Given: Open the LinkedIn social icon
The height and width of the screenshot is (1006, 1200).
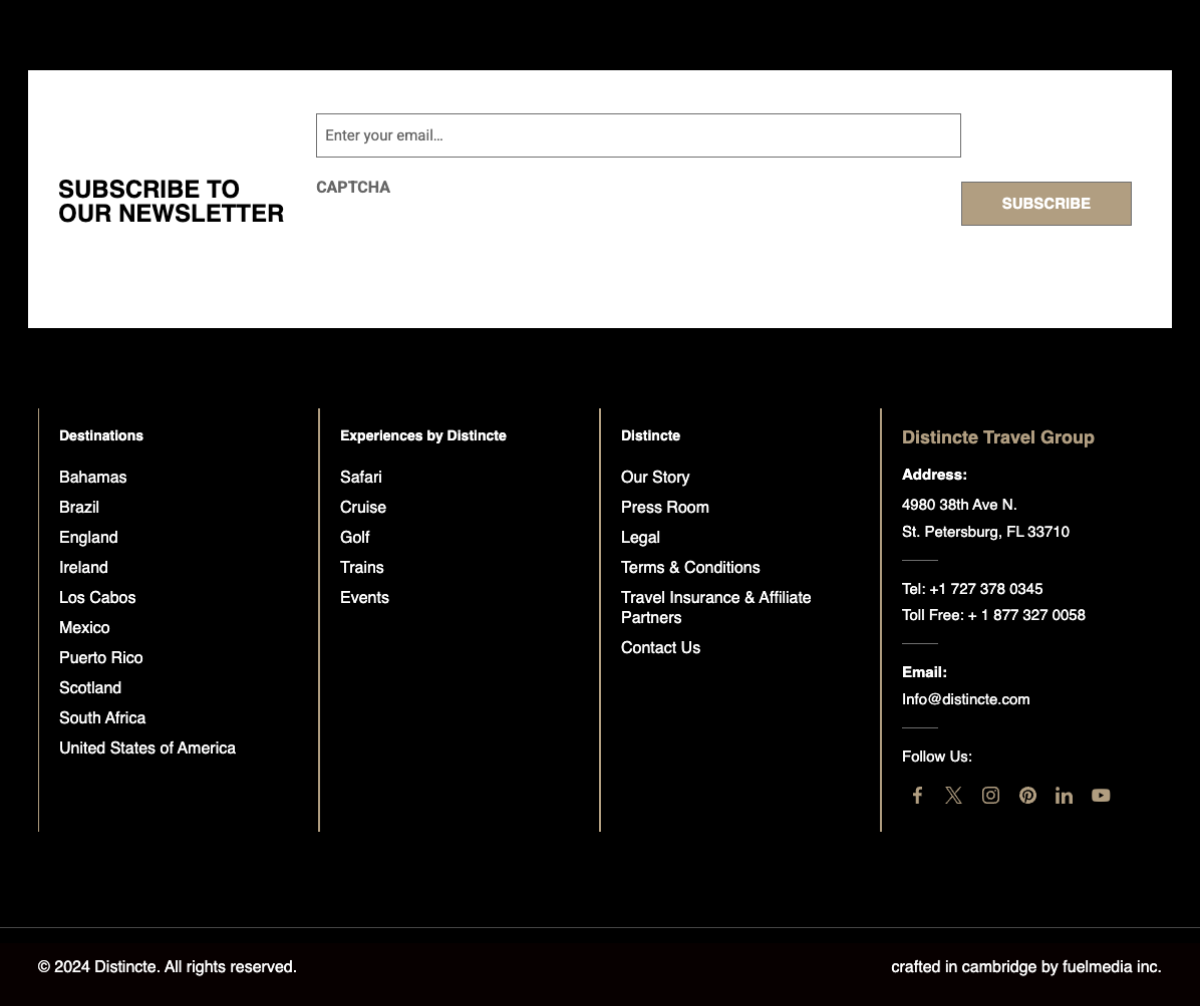Looking at the screenshot, I should coord(1064,795).
